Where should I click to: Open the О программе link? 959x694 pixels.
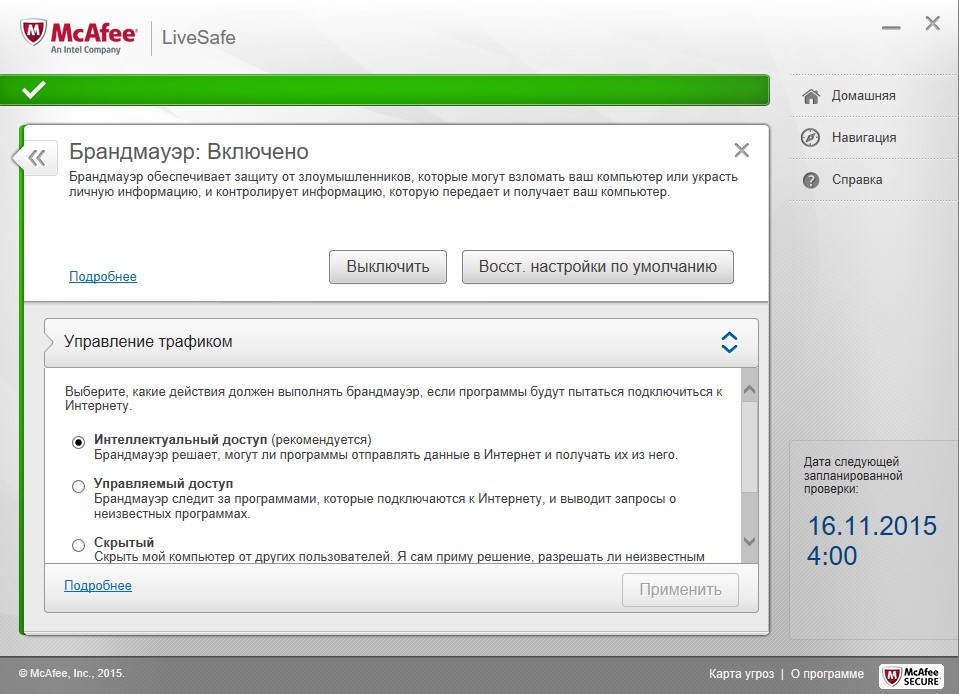tap(828, 674)
